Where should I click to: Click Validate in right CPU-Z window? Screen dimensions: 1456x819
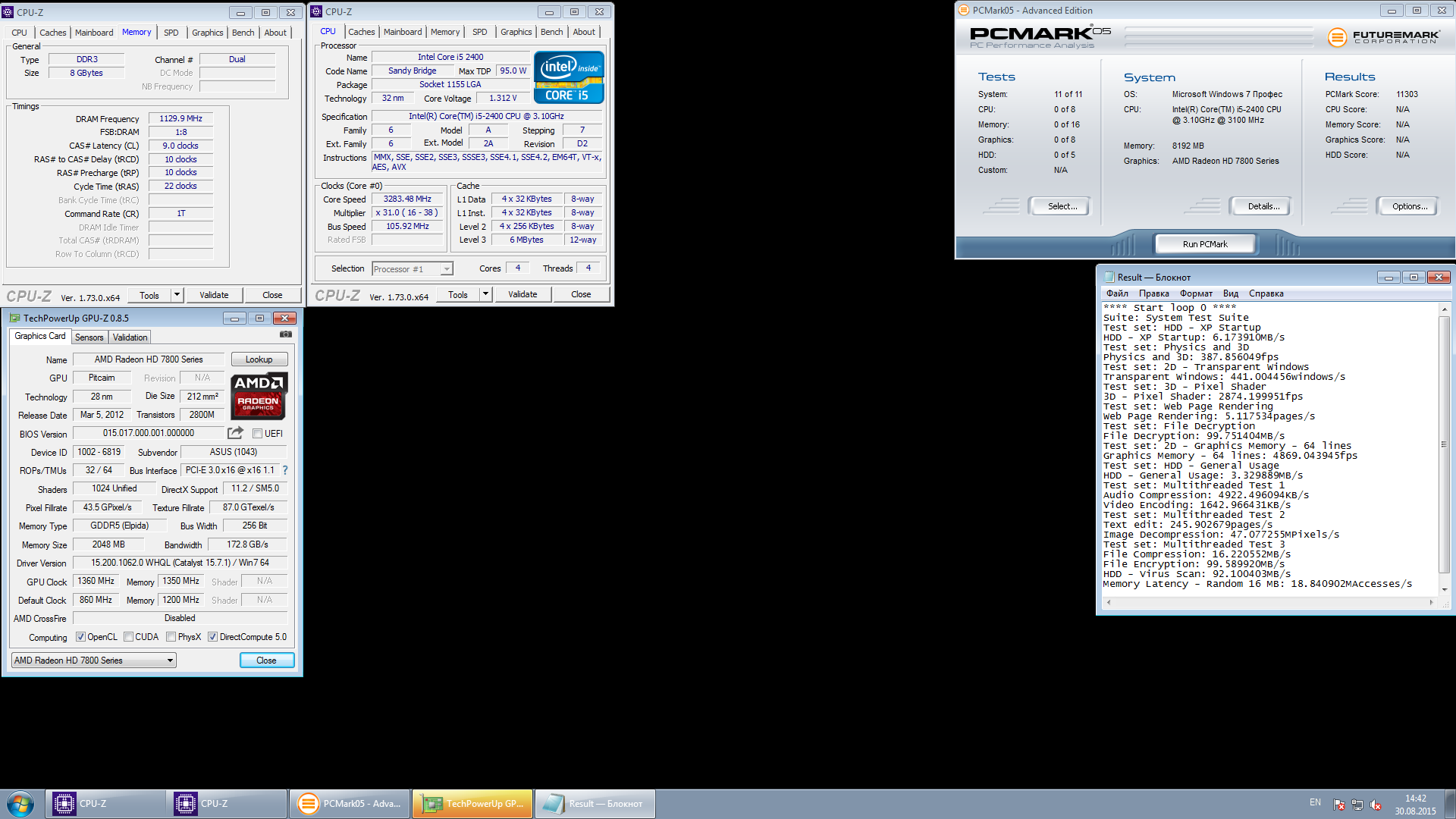[x=522, y=294]
